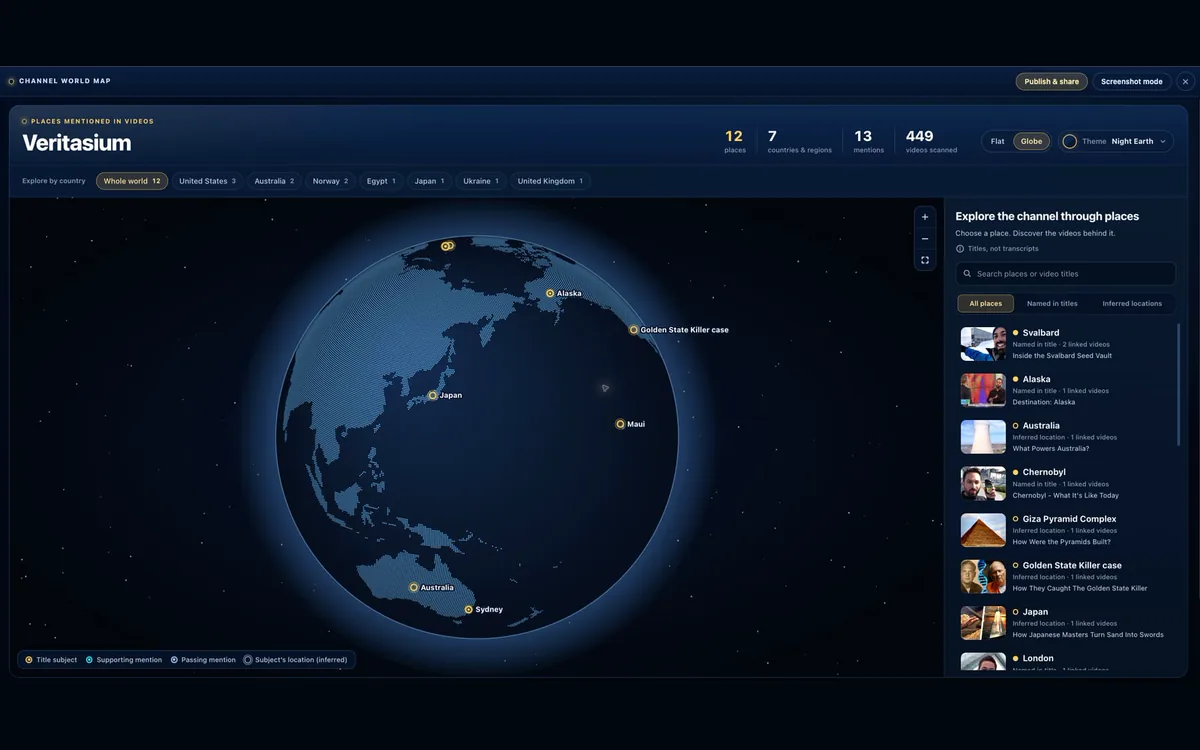Click Channel World Map header label

click(65, 81)
